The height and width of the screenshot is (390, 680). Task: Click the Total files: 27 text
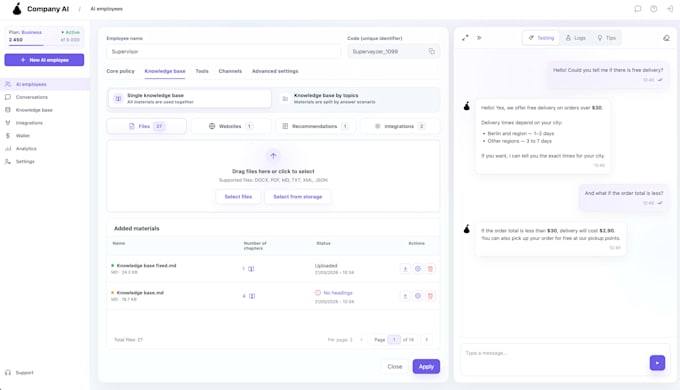point(128,340)
